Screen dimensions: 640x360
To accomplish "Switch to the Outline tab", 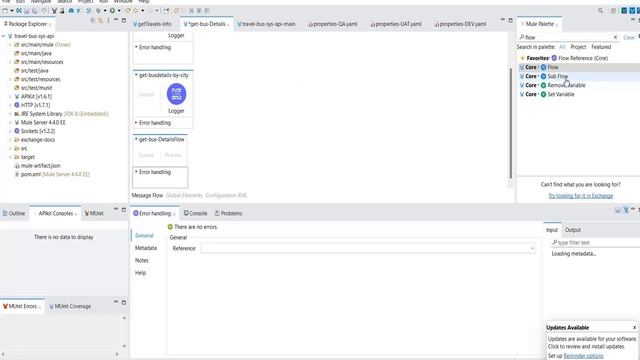I will coord(14,213).
